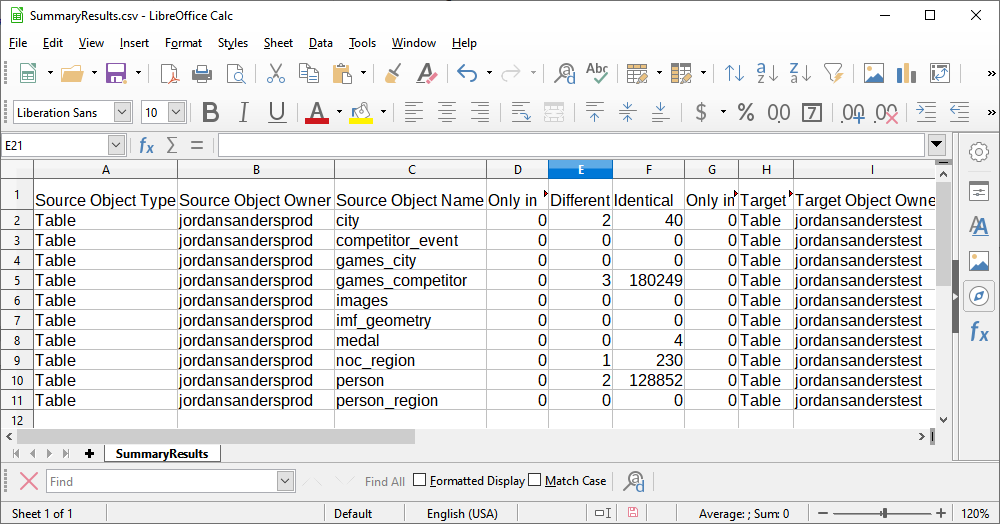Screen dimensions: 1000x524
Task: Open paste options dropdown arrow
Action: coord(364,73)
